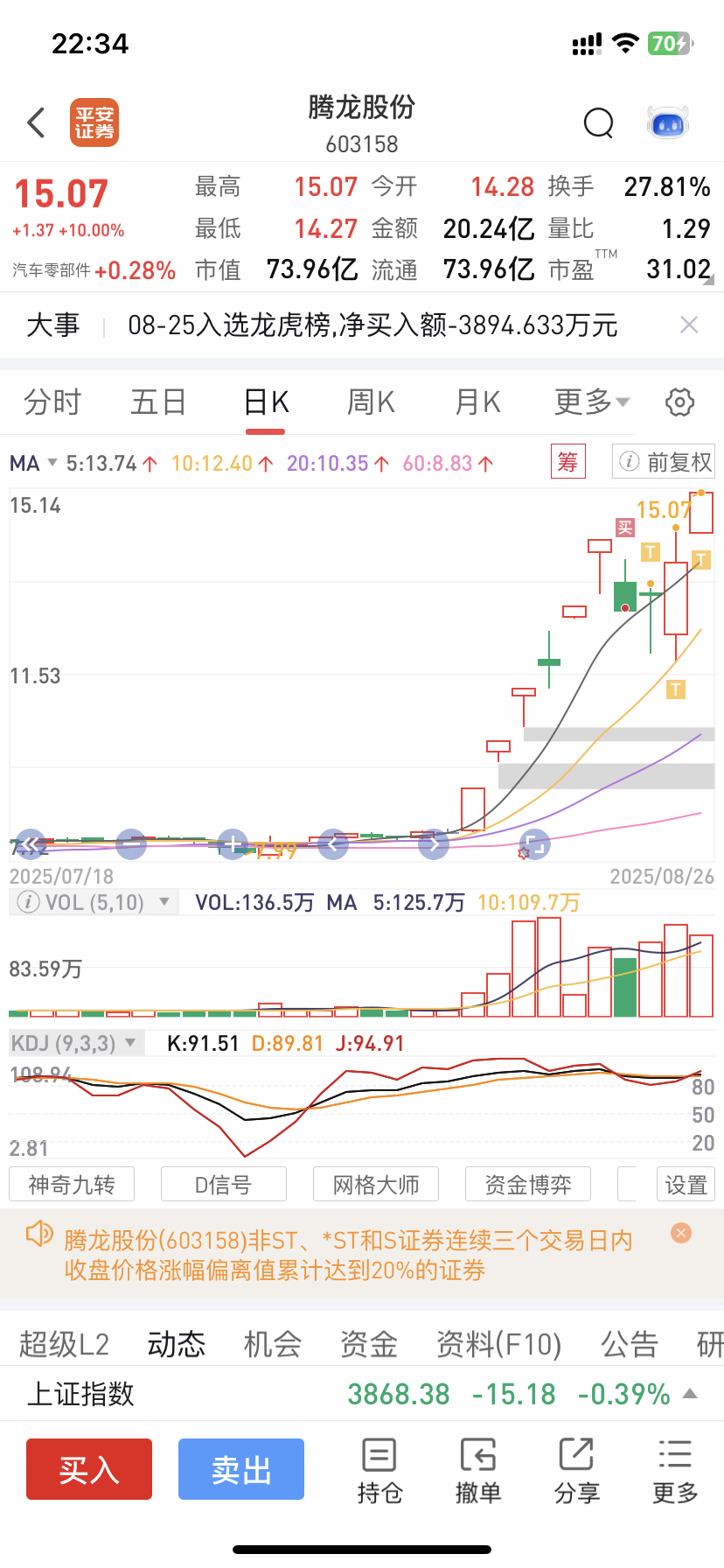Tap the back arrow icon
This screenshot has width=724, height=1568.
[x=36, y=122]
